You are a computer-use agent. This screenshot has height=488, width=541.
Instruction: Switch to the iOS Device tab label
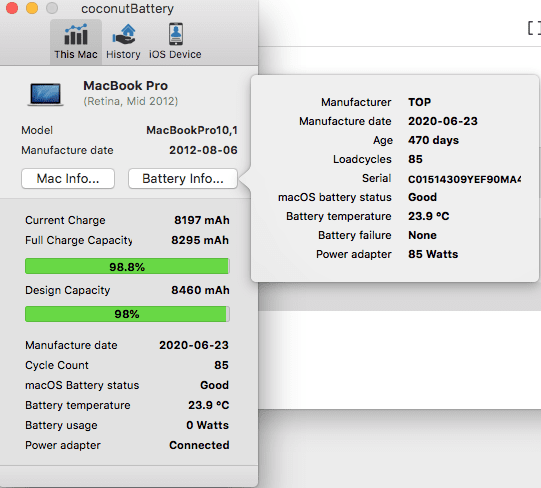click(x=175, y=55)
